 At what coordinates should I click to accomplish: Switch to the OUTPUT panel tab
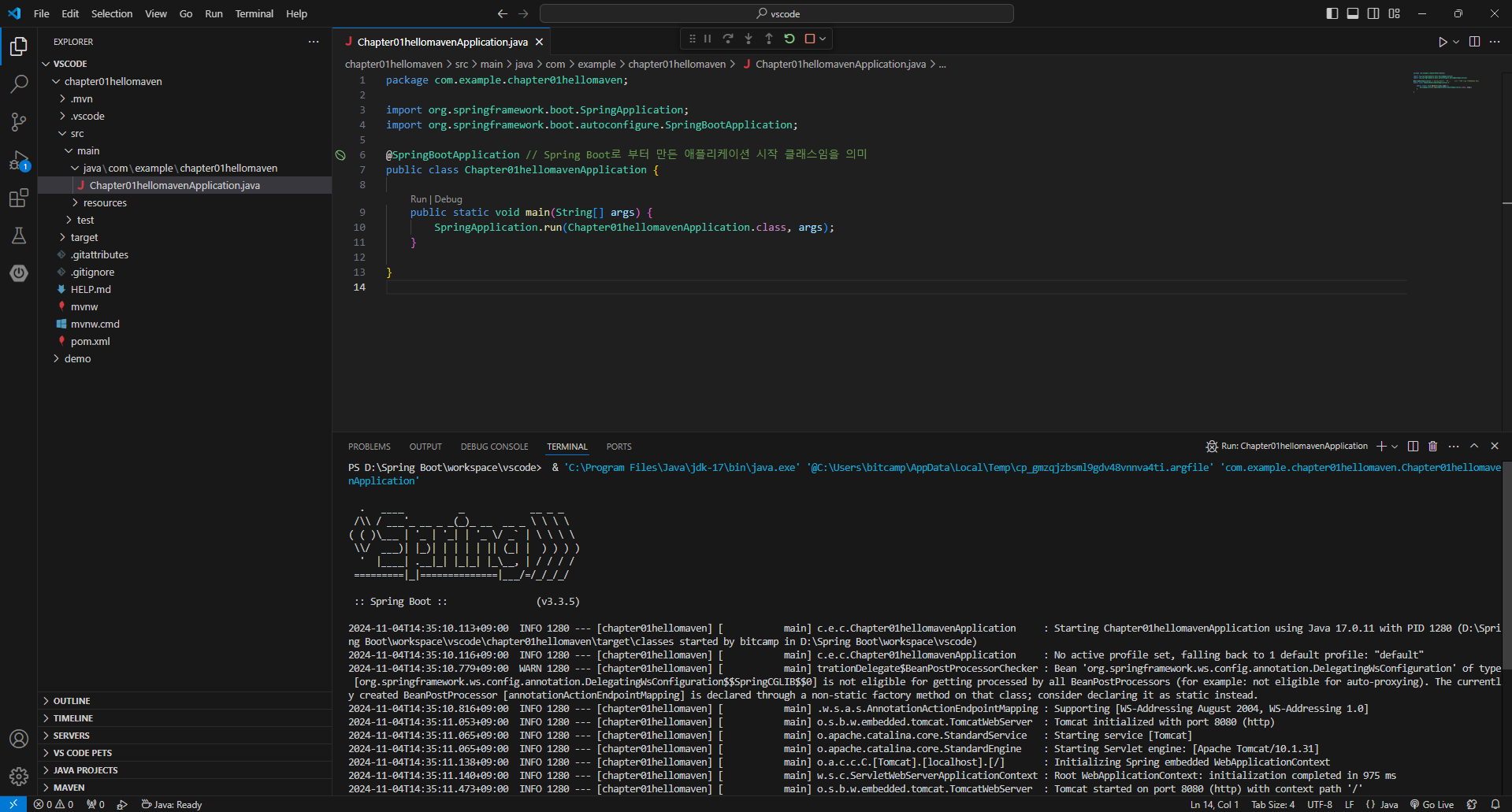click(425, 447)
